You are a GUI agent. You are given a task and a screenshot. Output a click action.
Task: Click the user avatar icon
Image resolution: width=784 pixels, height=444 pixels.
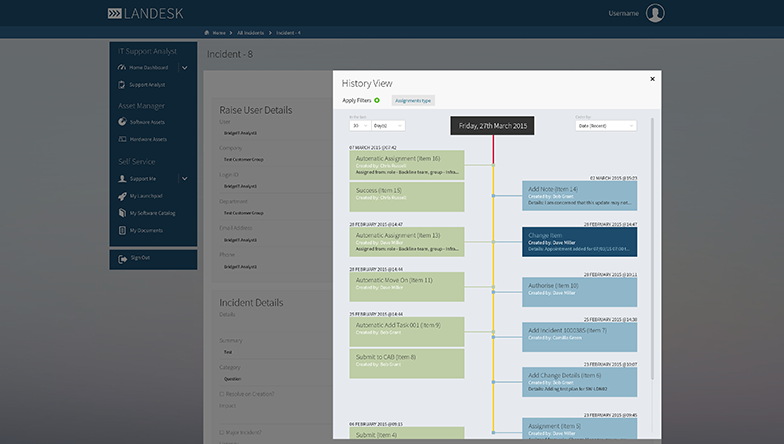pos(656,13)
